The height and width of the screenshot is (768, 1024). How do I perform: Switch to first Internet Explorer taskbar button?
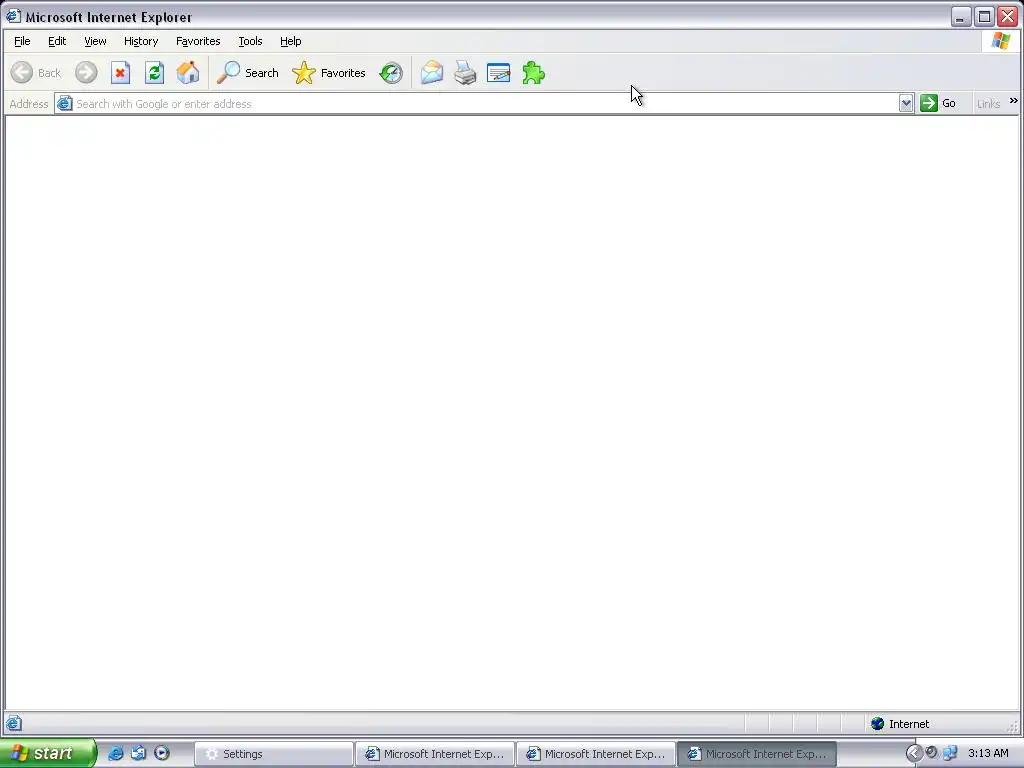tap(435, 754)
